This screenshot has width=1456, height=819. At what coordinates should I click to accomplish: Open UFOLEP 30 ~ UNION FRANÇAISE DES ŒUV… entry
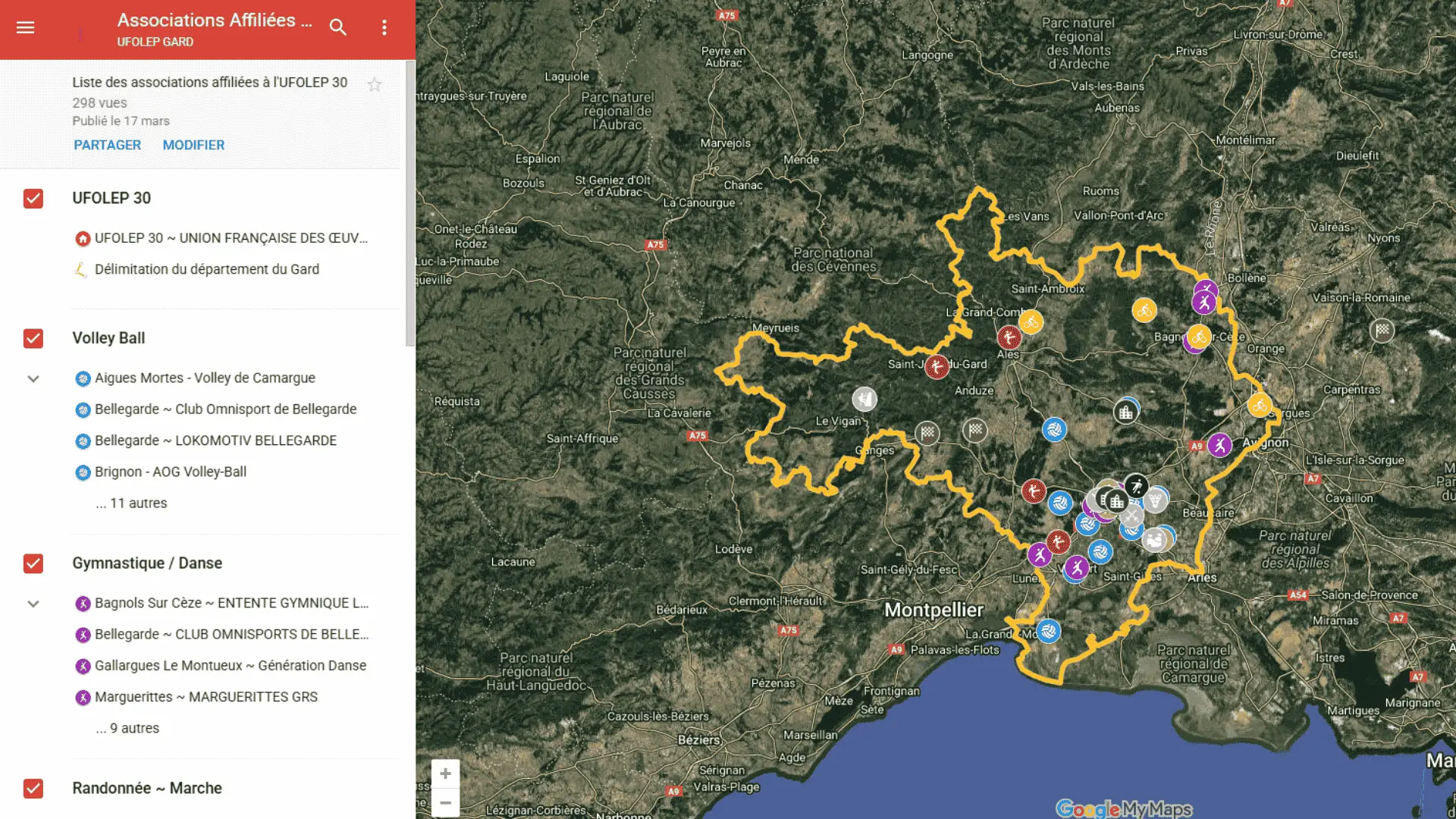click(x=231, y=239)
